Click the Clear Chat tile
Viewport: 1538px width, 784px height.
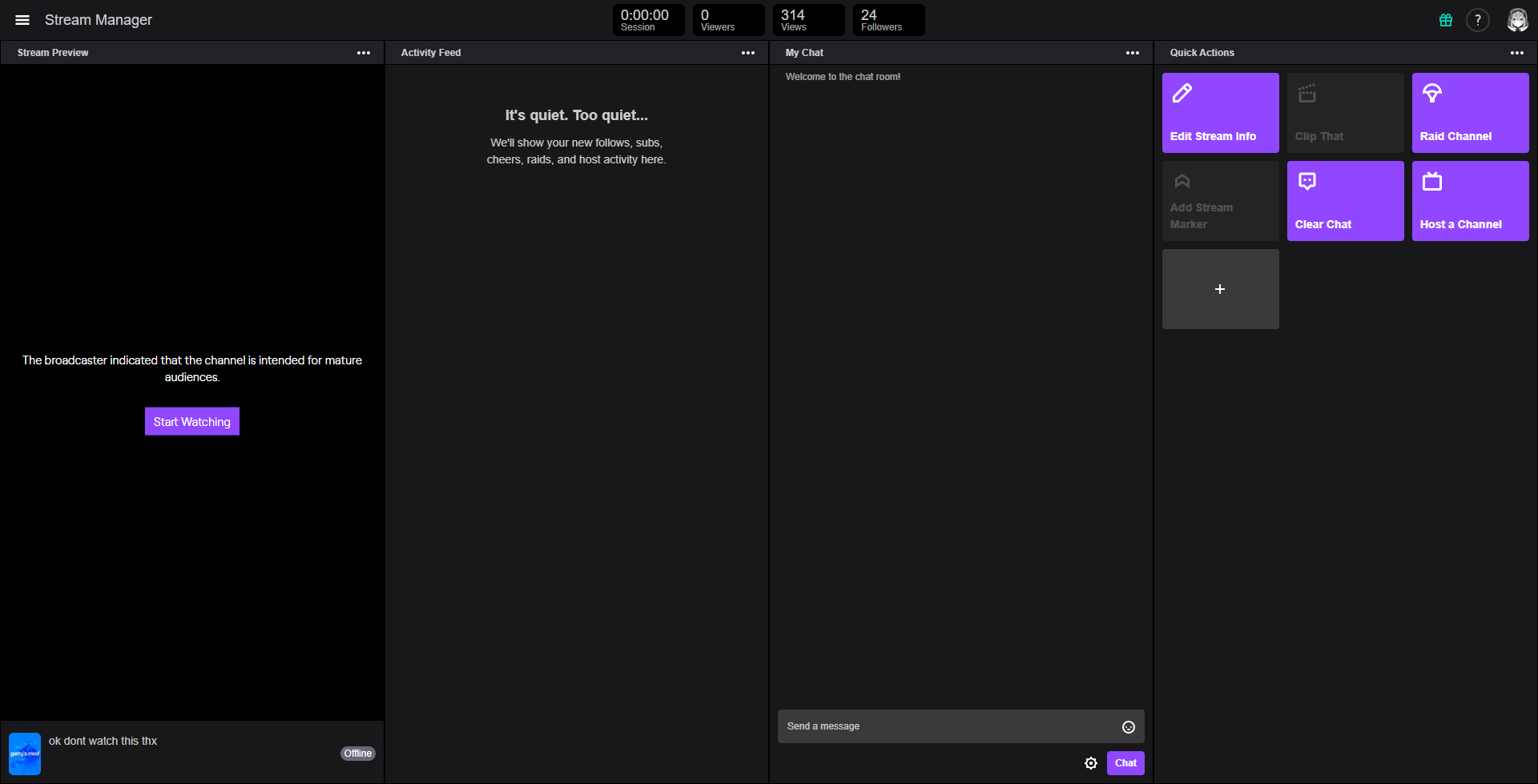point(1345,201)
